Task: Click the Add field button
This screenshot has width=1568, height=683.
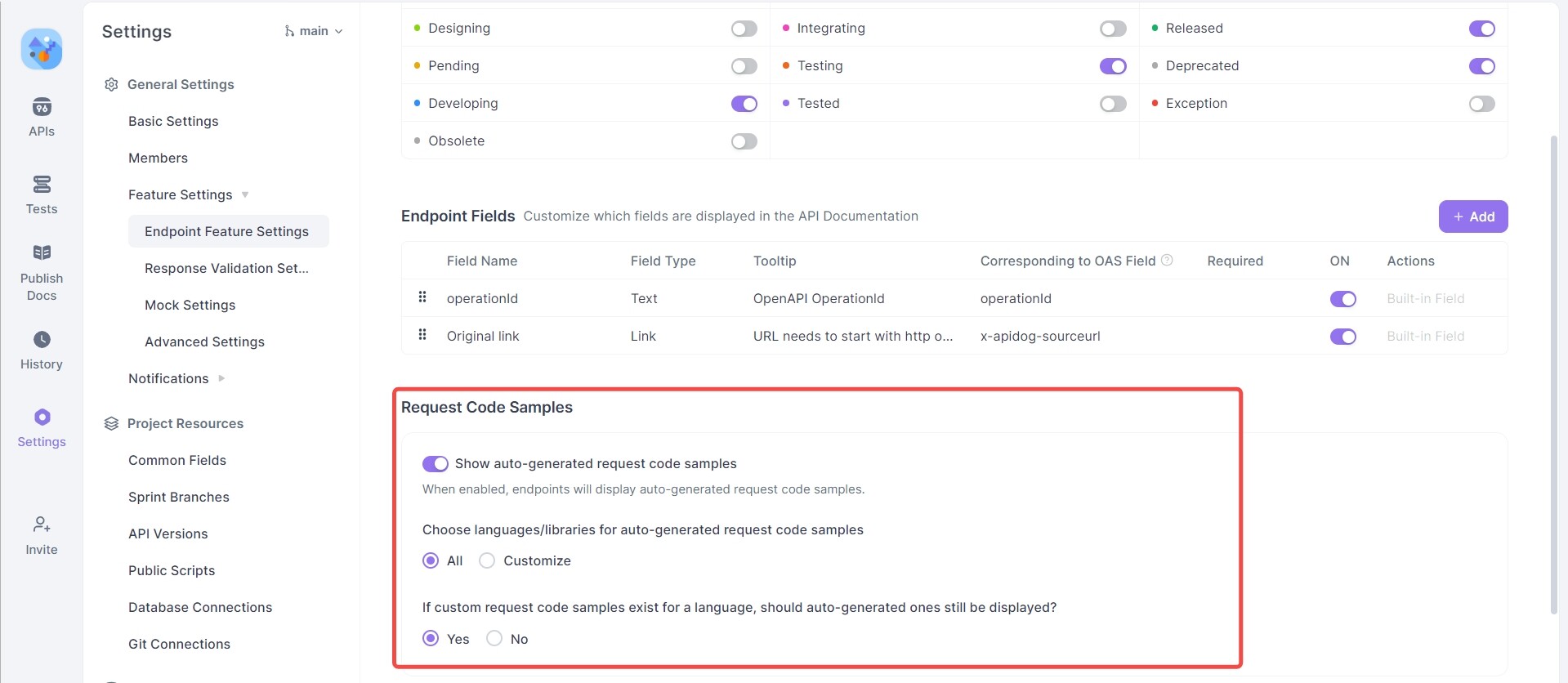Action: pyautogui.click(x=1472, y=217)
